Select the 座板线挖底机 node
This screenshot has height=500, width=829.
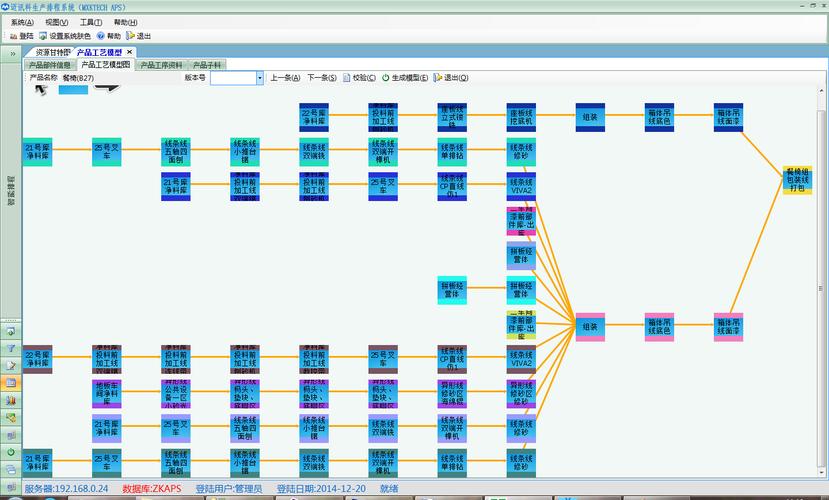(521, 117)
